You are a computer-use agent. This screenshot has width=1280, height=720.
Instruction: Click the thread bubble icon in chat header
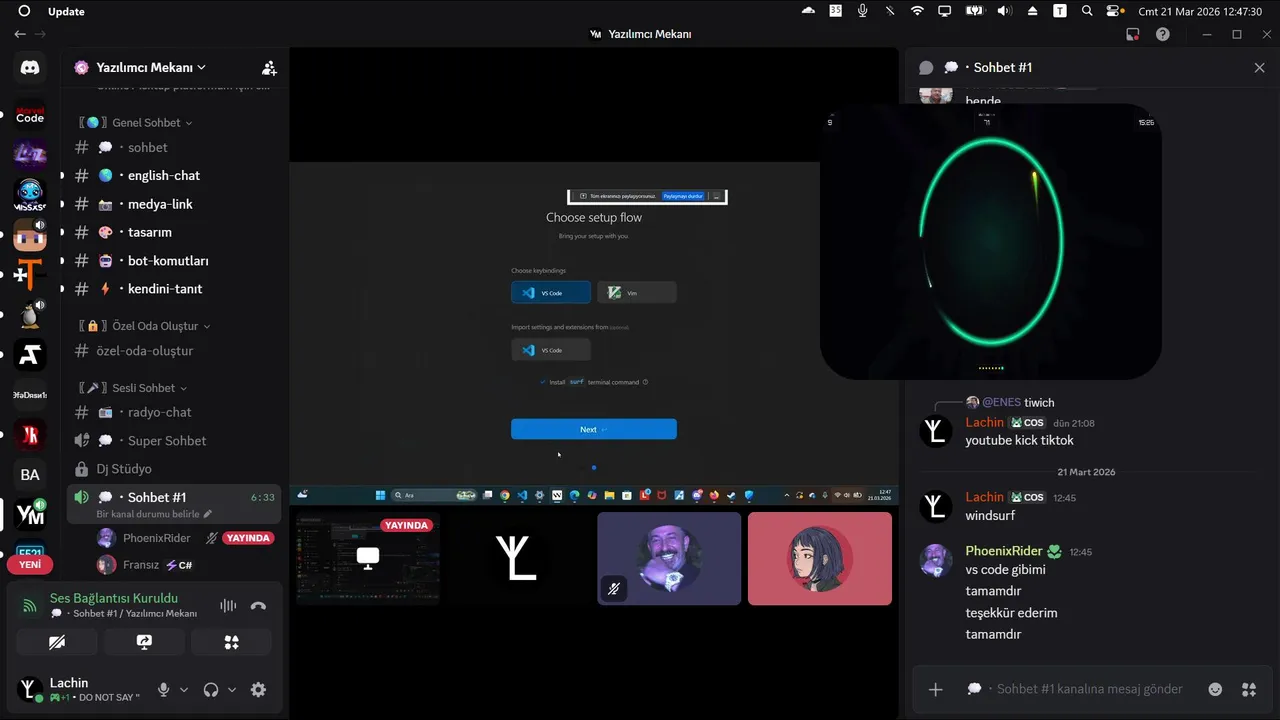[926, 68]
